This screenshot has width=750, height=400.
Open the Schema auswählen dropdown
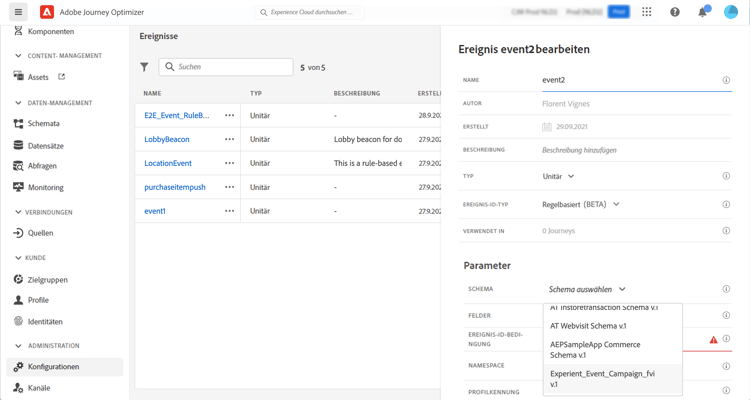coord(587,289)
